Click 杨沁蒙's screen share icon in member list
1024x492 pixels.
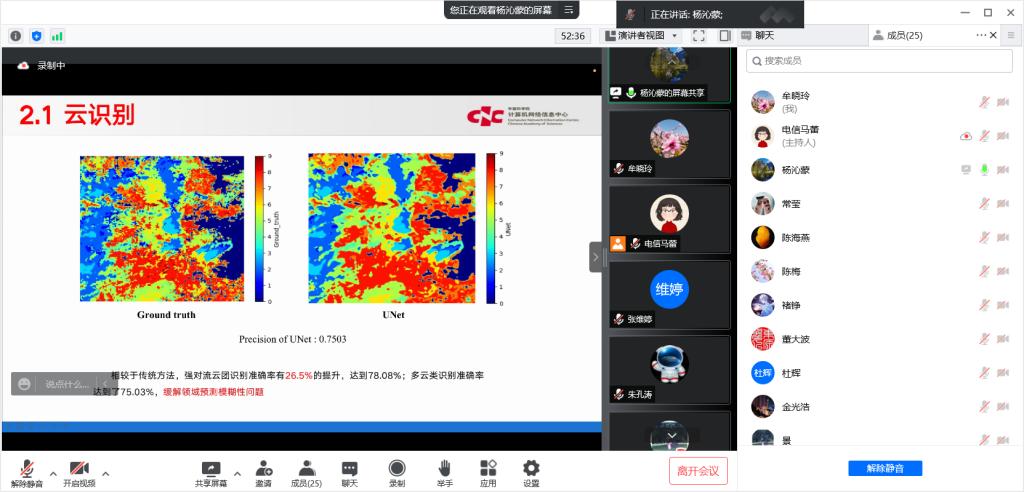[x=966, y=170]
